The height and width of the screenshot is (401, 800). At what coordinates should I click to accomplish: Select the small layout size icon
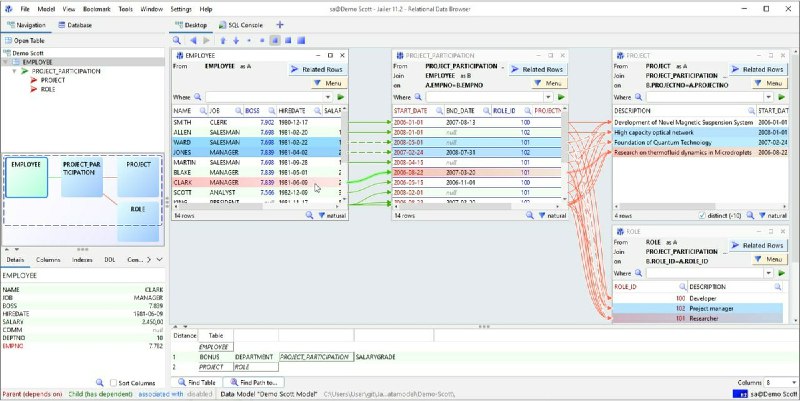[x=262, y=40]
